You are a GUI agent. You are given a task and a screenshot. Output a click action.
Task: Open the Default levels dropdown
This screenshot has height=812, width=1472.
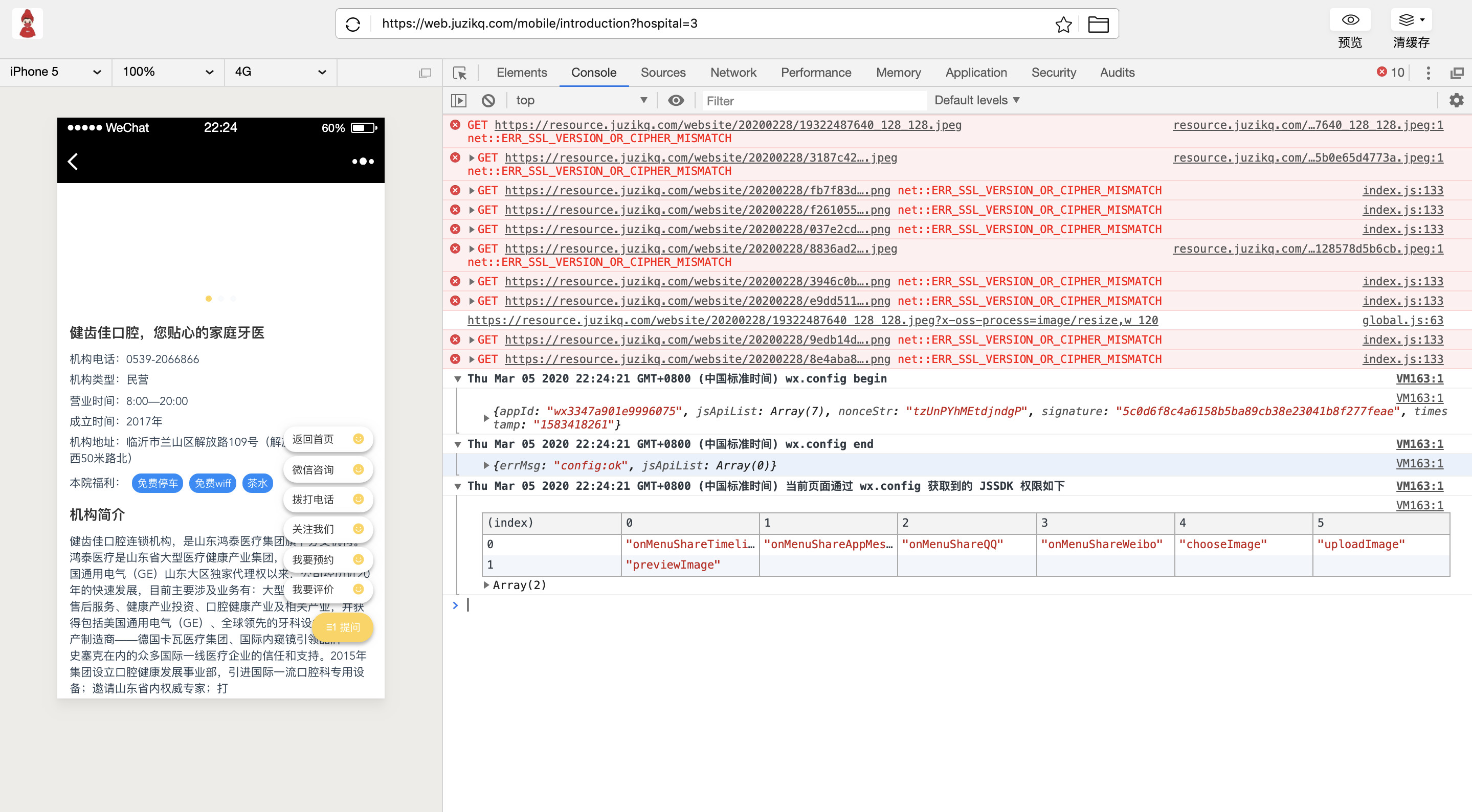(976, 100)
